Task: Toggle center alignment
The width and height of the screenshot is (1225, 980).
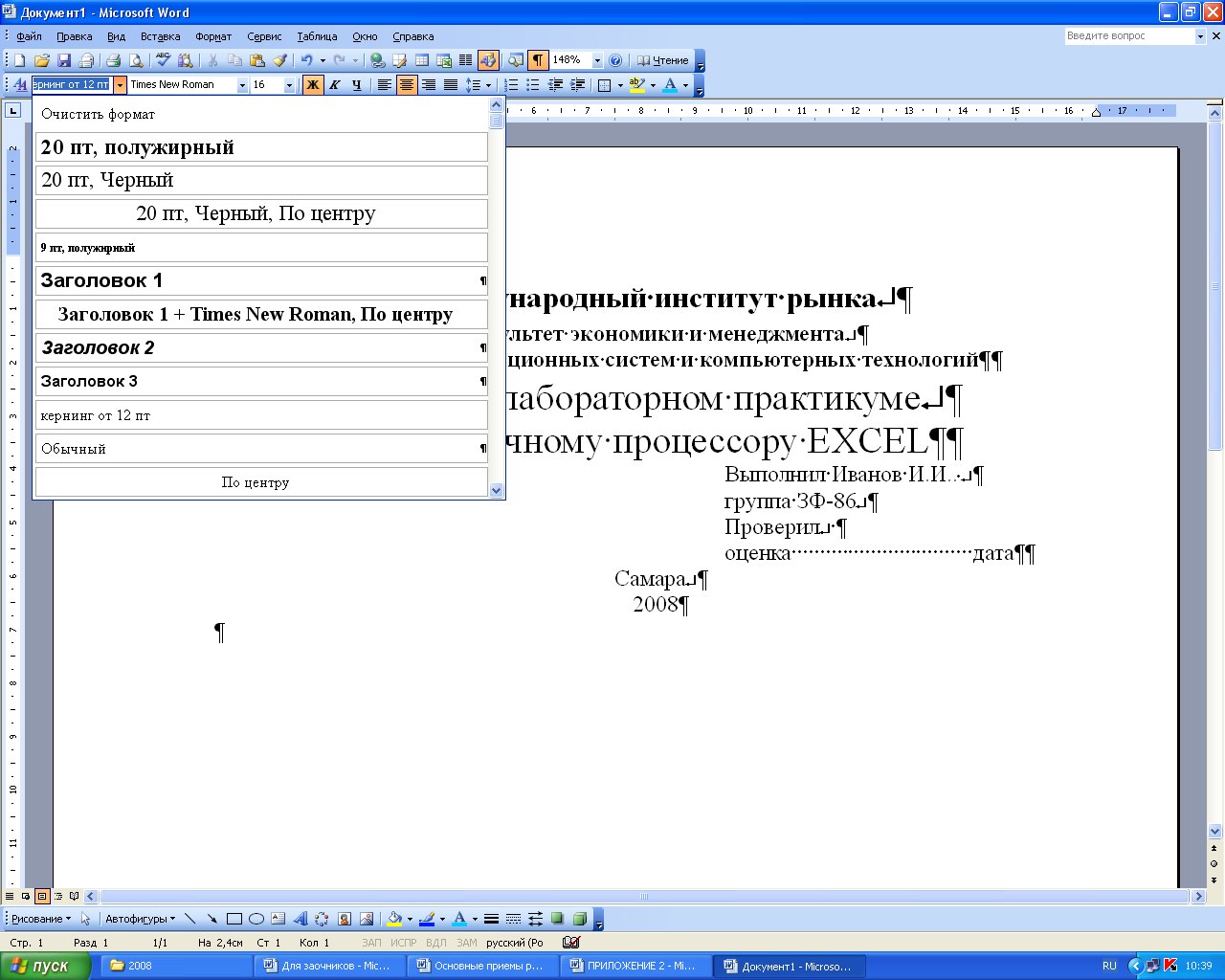Action: 407,85
